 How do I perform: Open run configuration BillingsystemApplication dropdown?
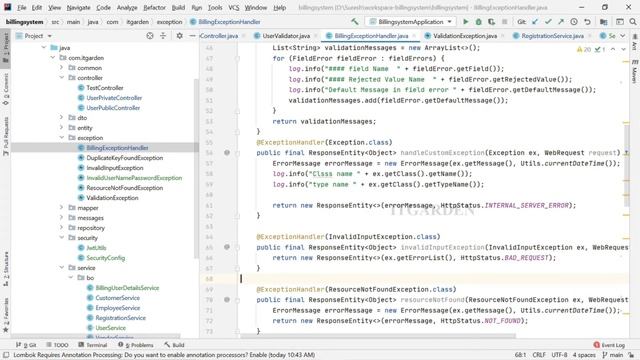(411, 22)
